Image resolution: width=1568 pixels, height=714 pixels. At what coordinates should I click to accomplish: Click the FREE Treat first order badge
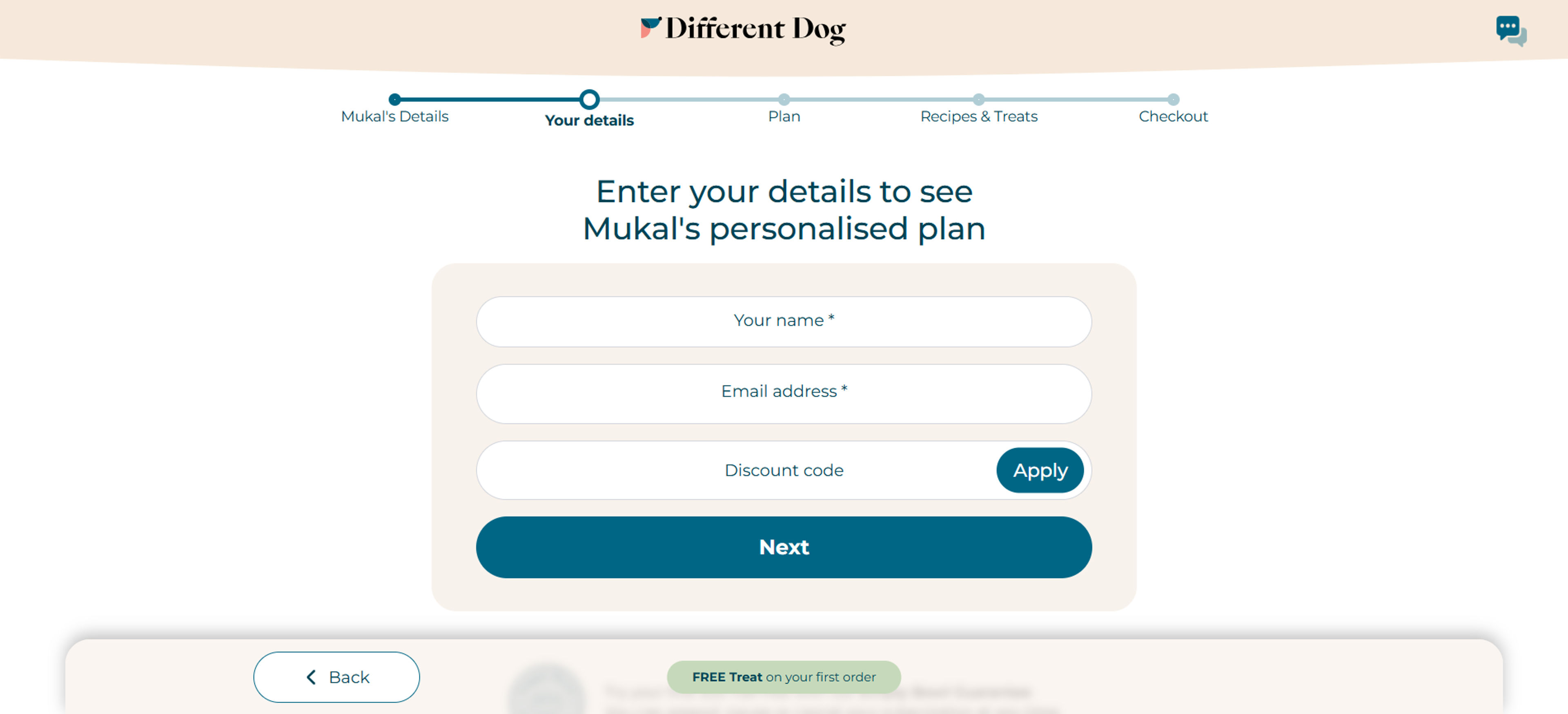click(784, 677)
